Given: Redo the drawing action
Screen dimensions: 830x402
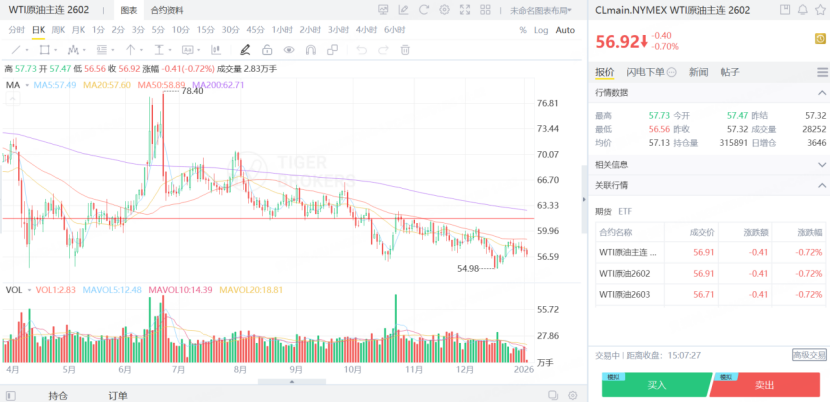Looking at the screenshot, I should [x=383, y=50].
